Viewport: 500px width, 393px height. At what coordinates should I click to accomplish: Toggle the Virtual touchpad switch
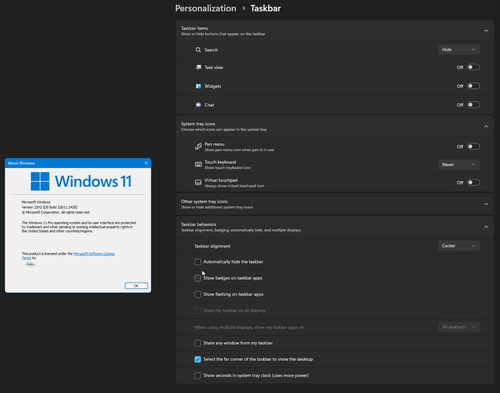click(x=473, y=182)
